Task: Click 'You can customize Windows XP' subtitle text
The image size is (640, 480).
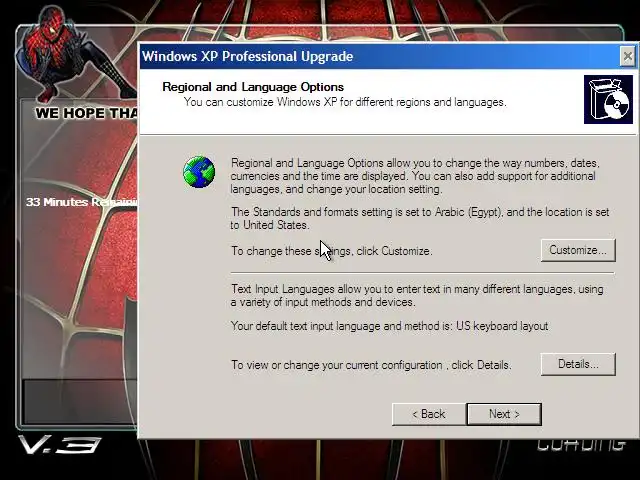Action: (345, 102)
